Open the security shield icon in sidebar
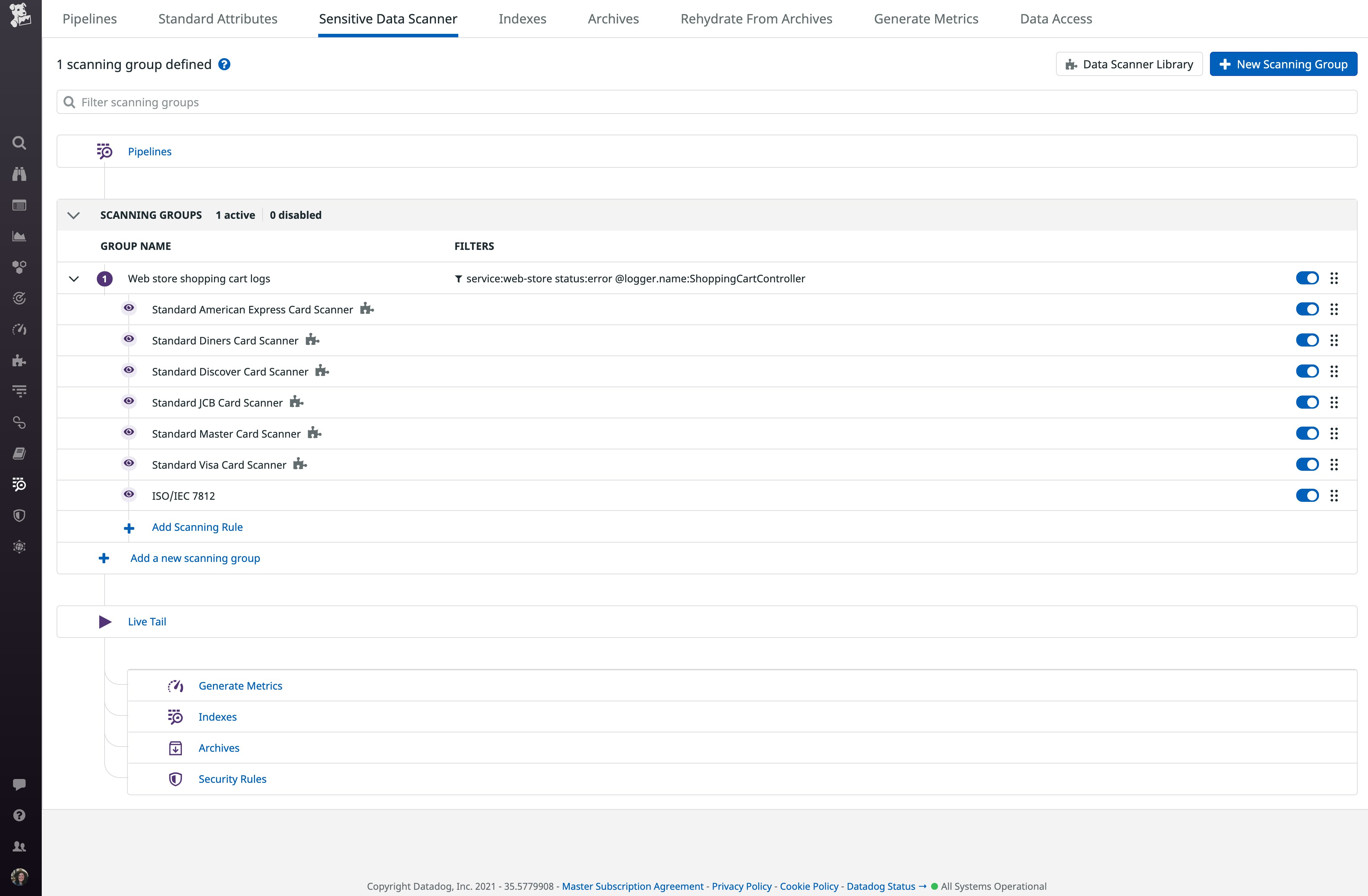The height and width of the screenshot is (896, 1368). [x=19, y=516]
